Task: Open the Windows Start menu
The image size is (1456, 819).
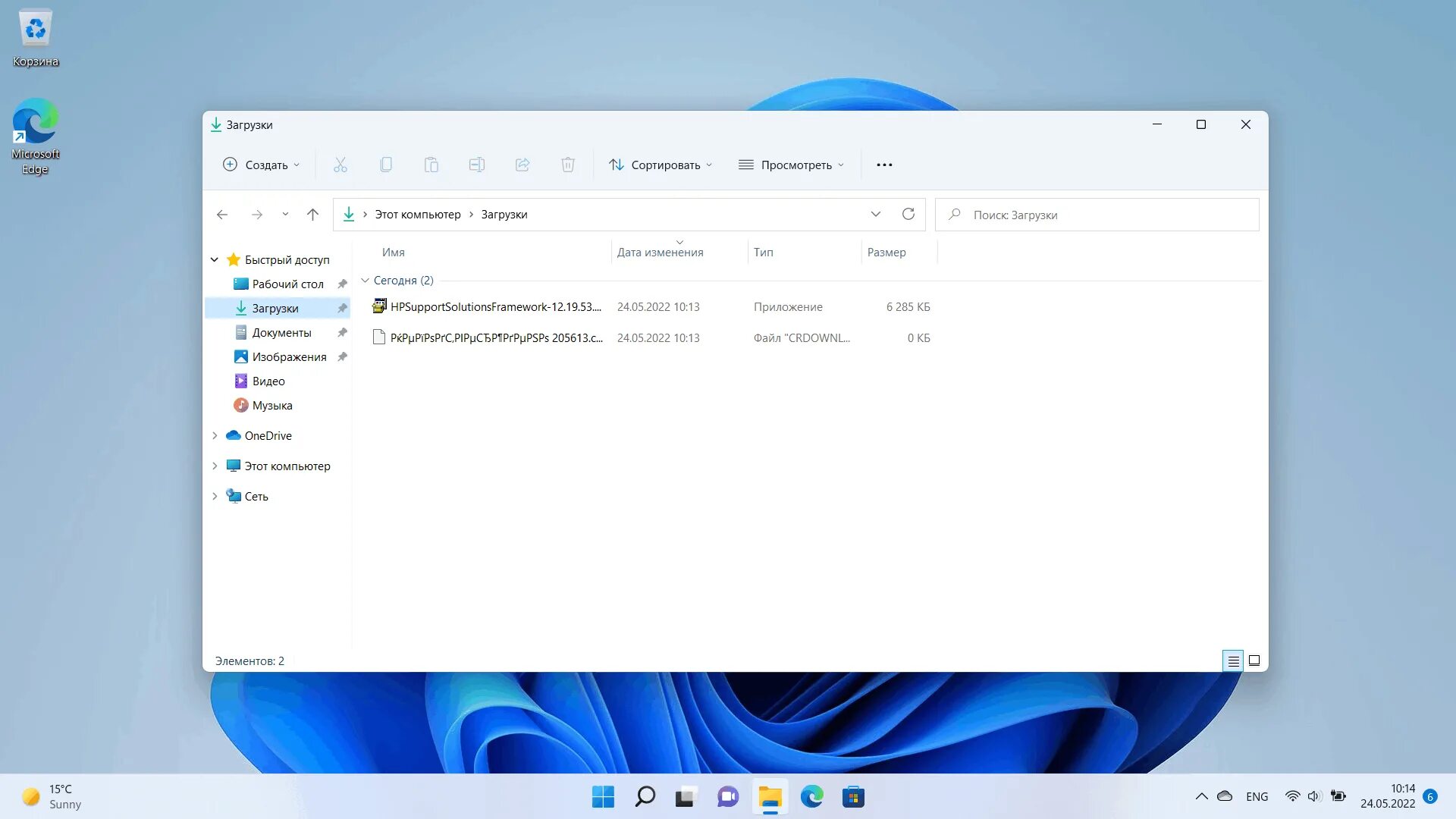Action: coord(603,797)
